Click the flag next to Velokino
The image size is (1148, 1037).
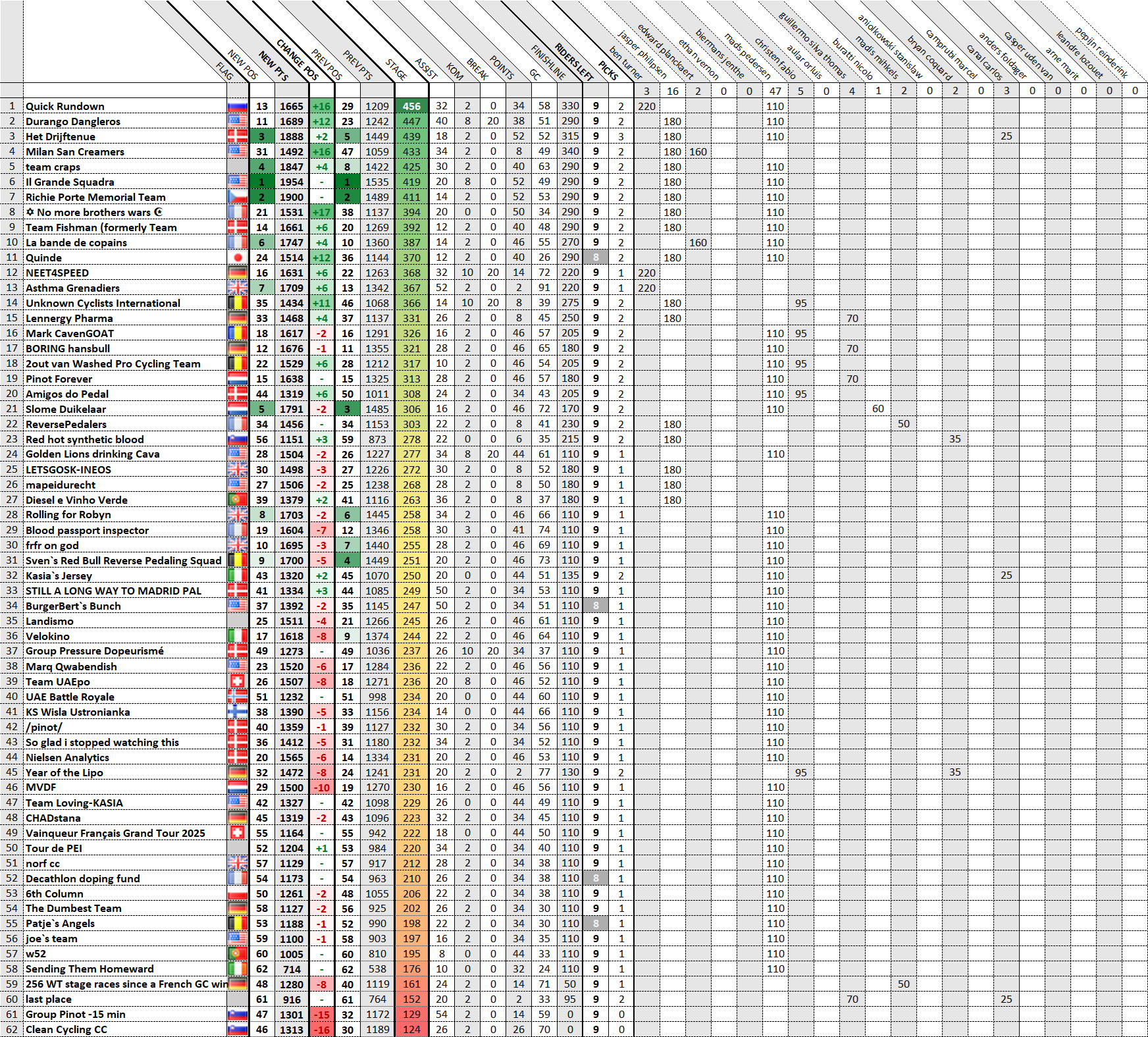coord(237,636)
